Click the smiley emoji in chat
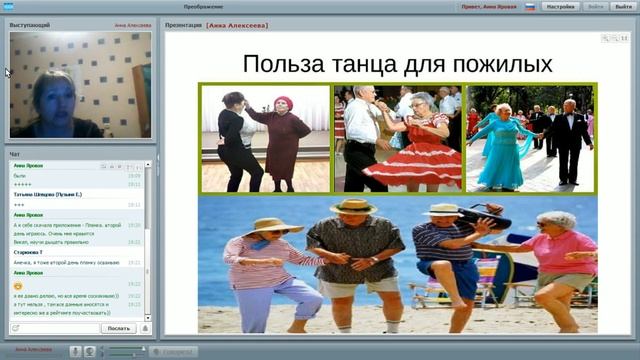 point(18,286)
